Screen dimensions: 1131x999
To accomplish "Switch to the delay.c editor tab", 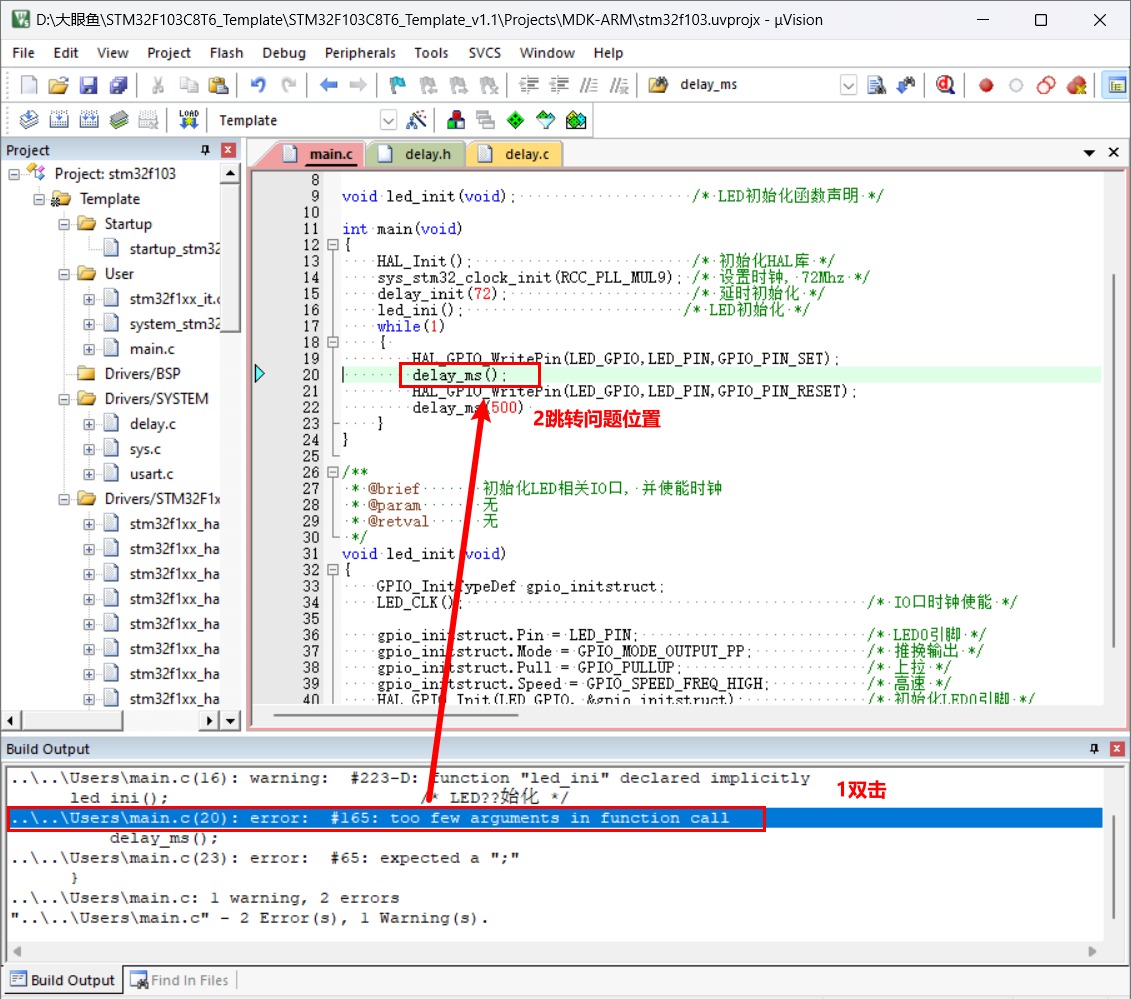I will coord(515,154).
